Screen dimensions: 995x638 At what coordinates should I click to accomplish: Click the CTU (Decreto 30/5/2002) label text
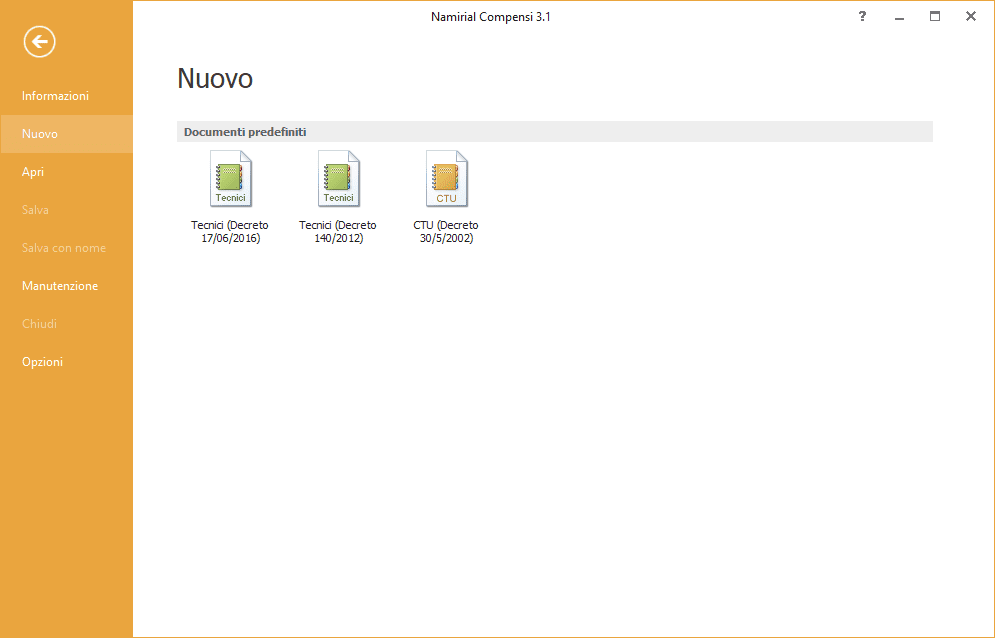pyautogui.click(x=445, y=231)
